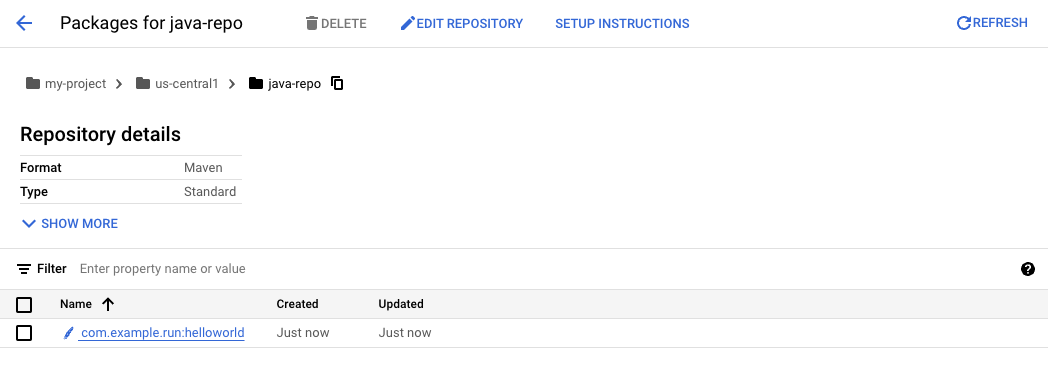The height and width of the screenshot is (384, 1048).
Task: Click the Refresh circular arrow icon
Action: coord(964,23)
